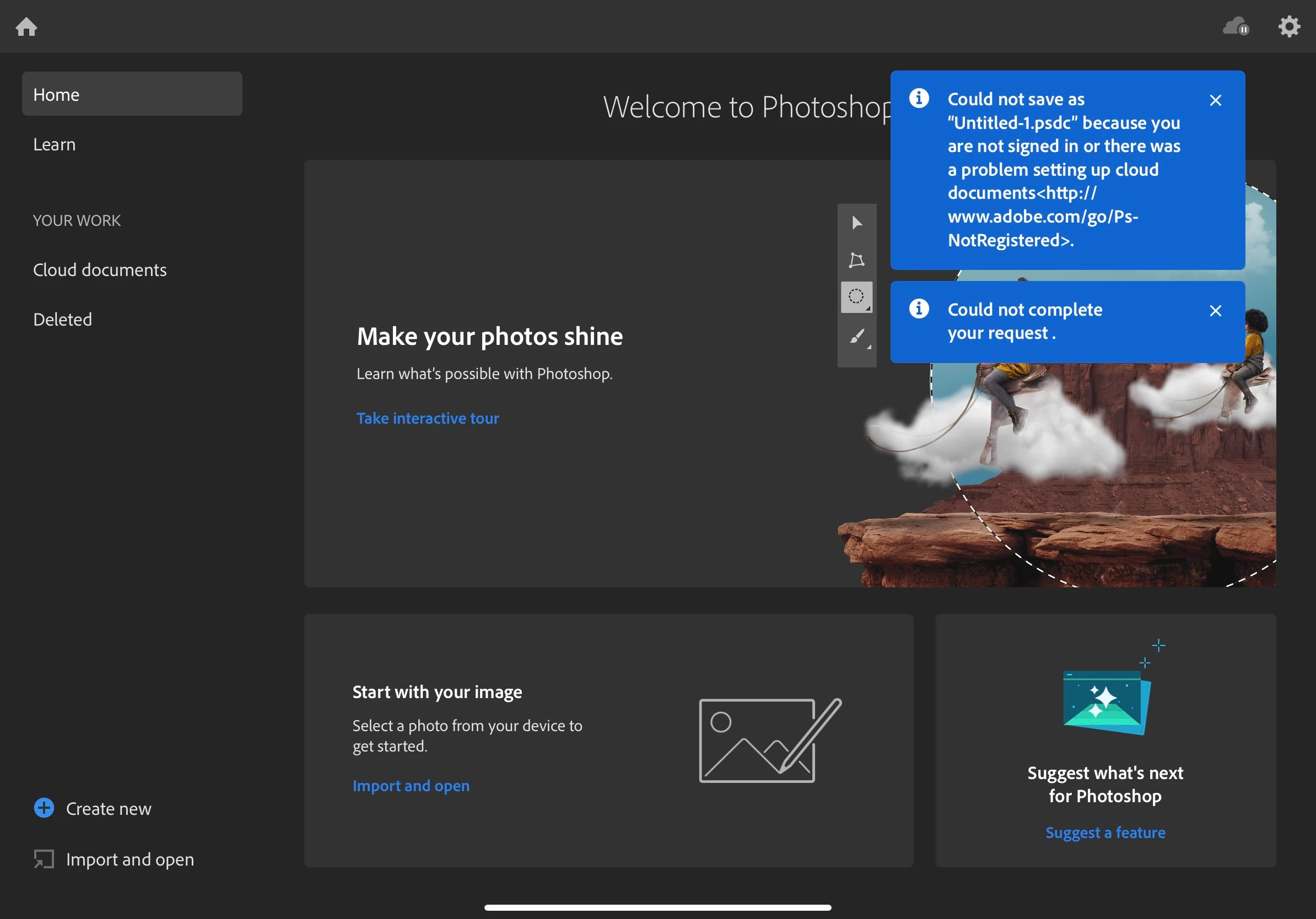1316x919 pixels.
Task: Select the Move tool arrow icon
Action: (856, 223)
